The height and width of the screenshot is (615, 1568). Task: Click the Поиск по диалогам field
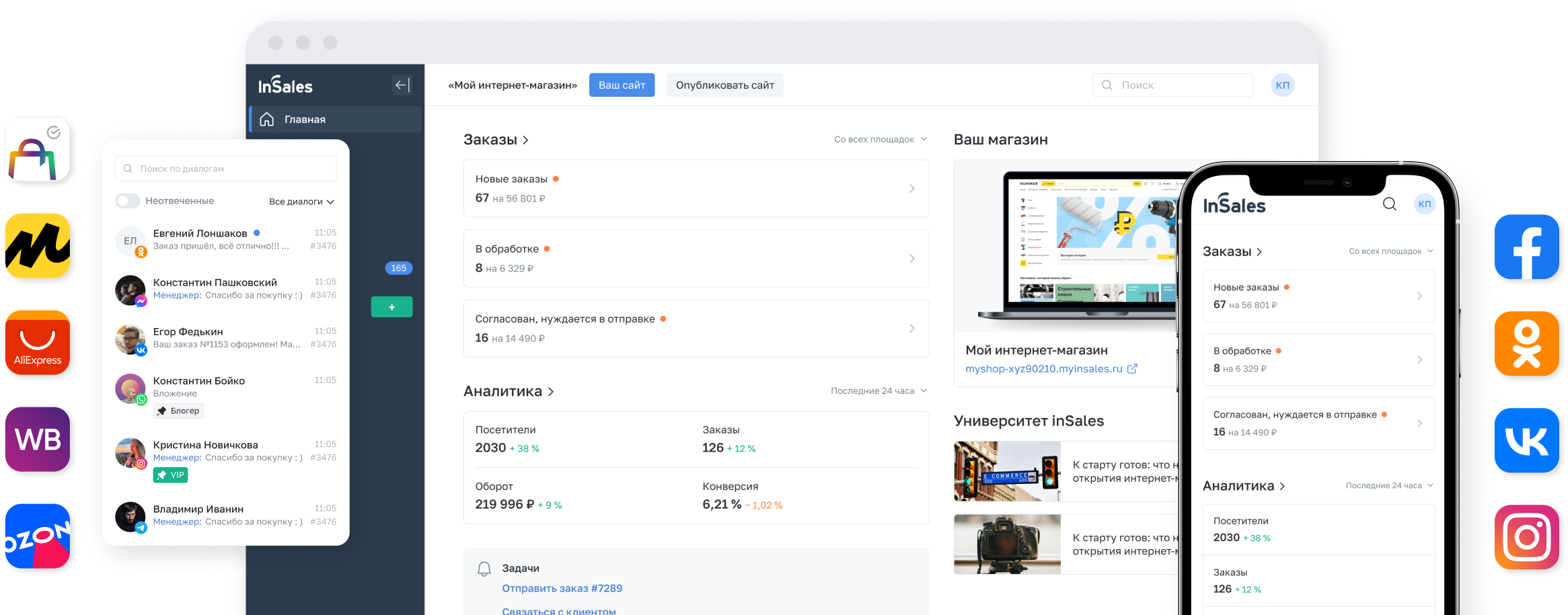[226, 169]
